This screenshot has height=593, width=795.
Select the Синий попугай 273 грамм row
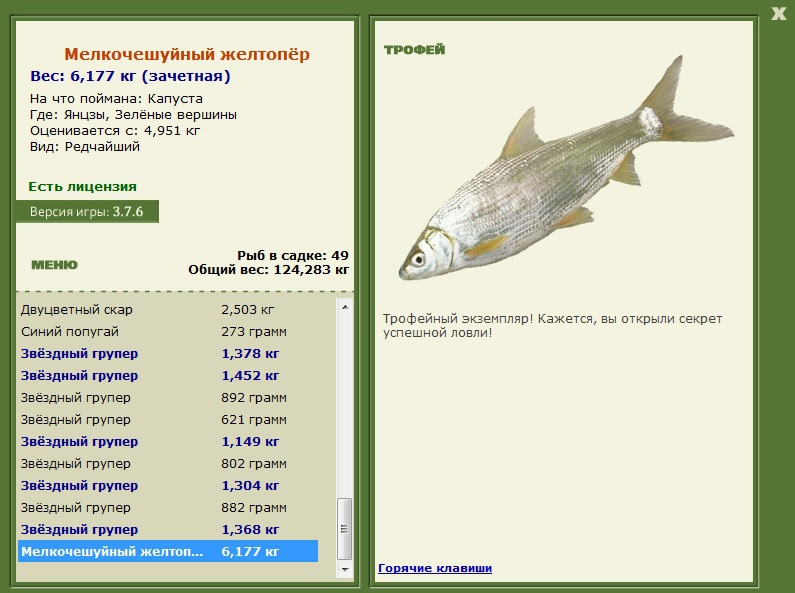click(x=168, y=331)
